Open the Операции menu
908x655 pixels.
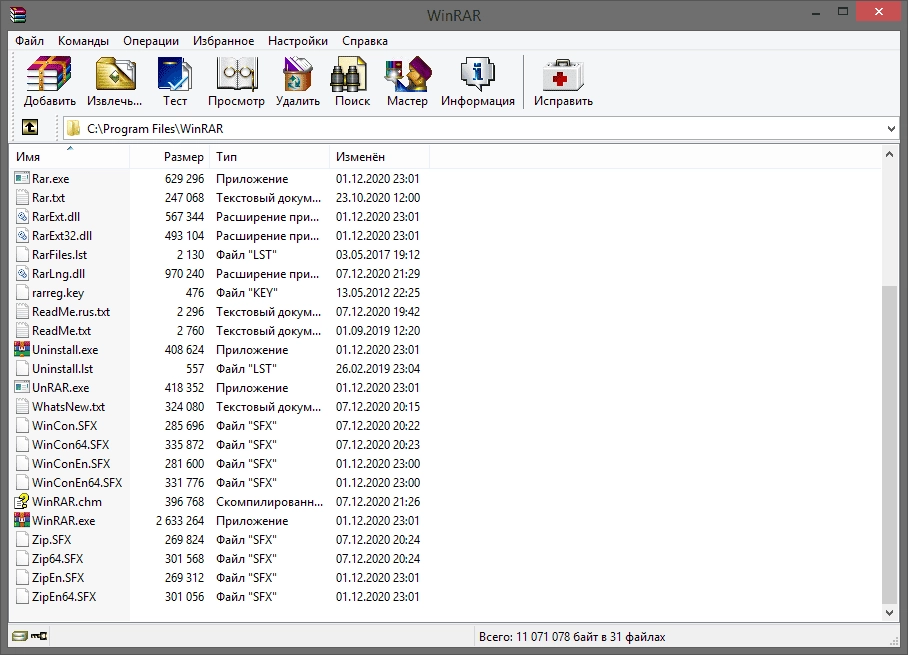click(151, 41)
